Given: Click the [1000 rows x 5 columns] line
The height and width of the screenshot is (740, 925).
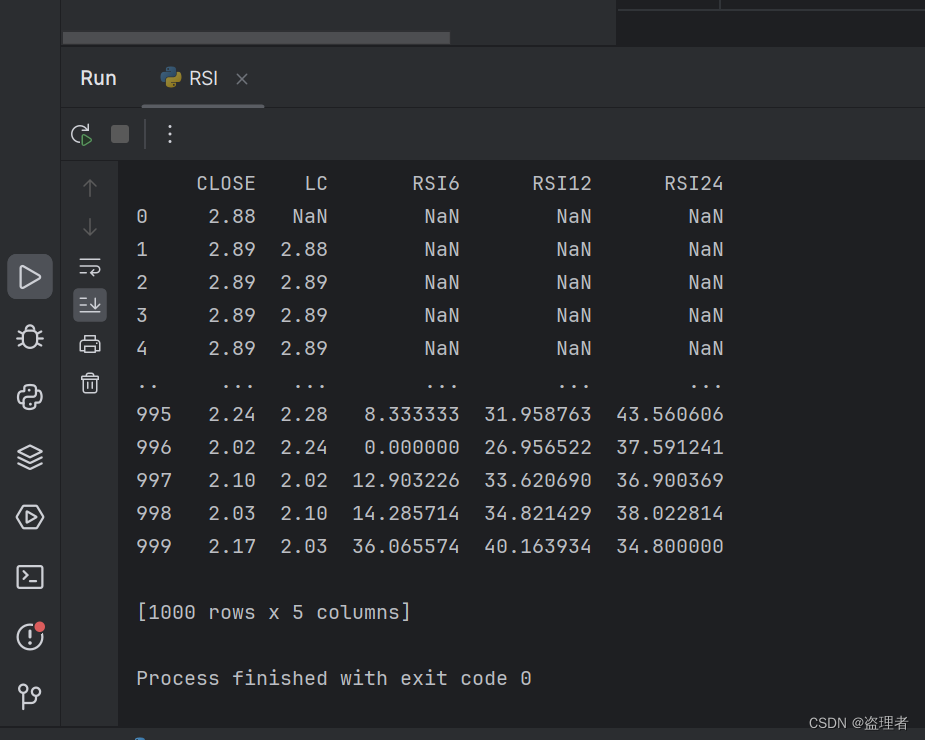Looking at the screenshot, I should (274, 613).
